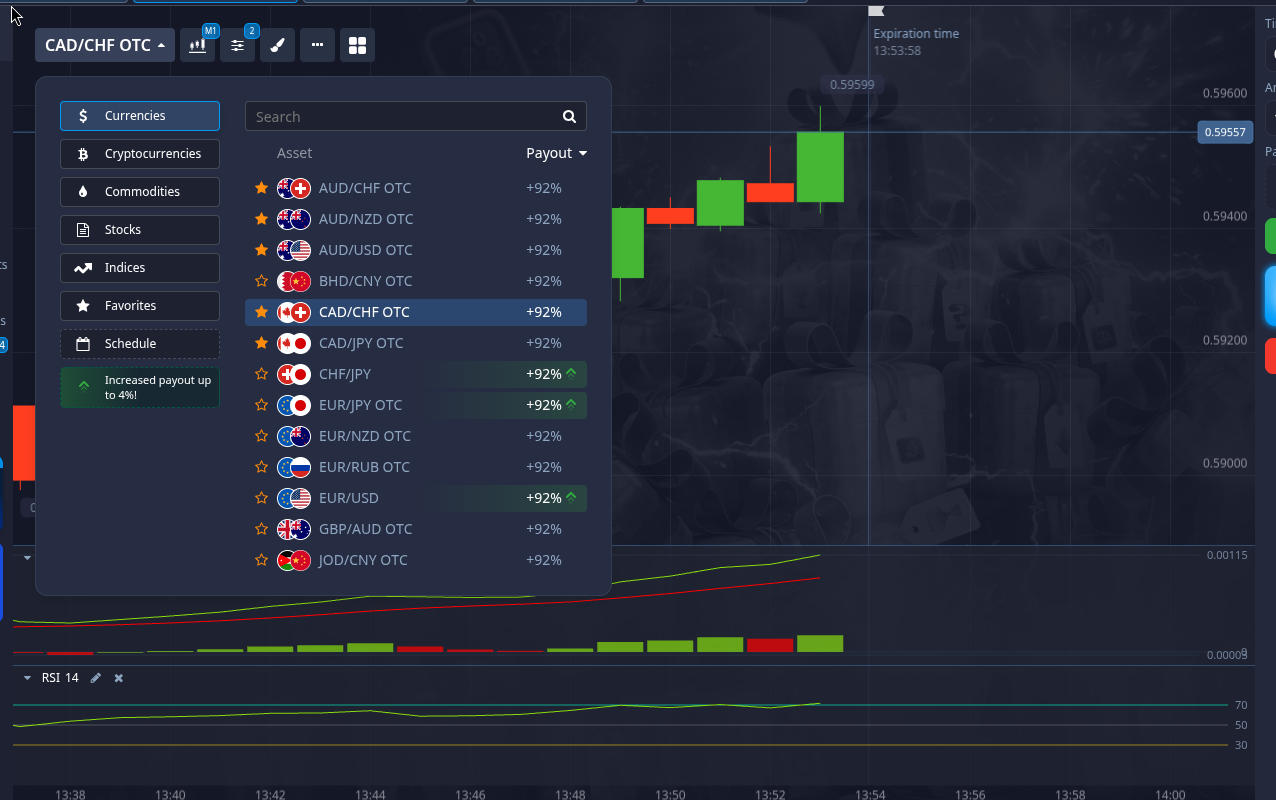
Task: Unfavorite AUD/CHF OTC using its star
Action: 261,188
